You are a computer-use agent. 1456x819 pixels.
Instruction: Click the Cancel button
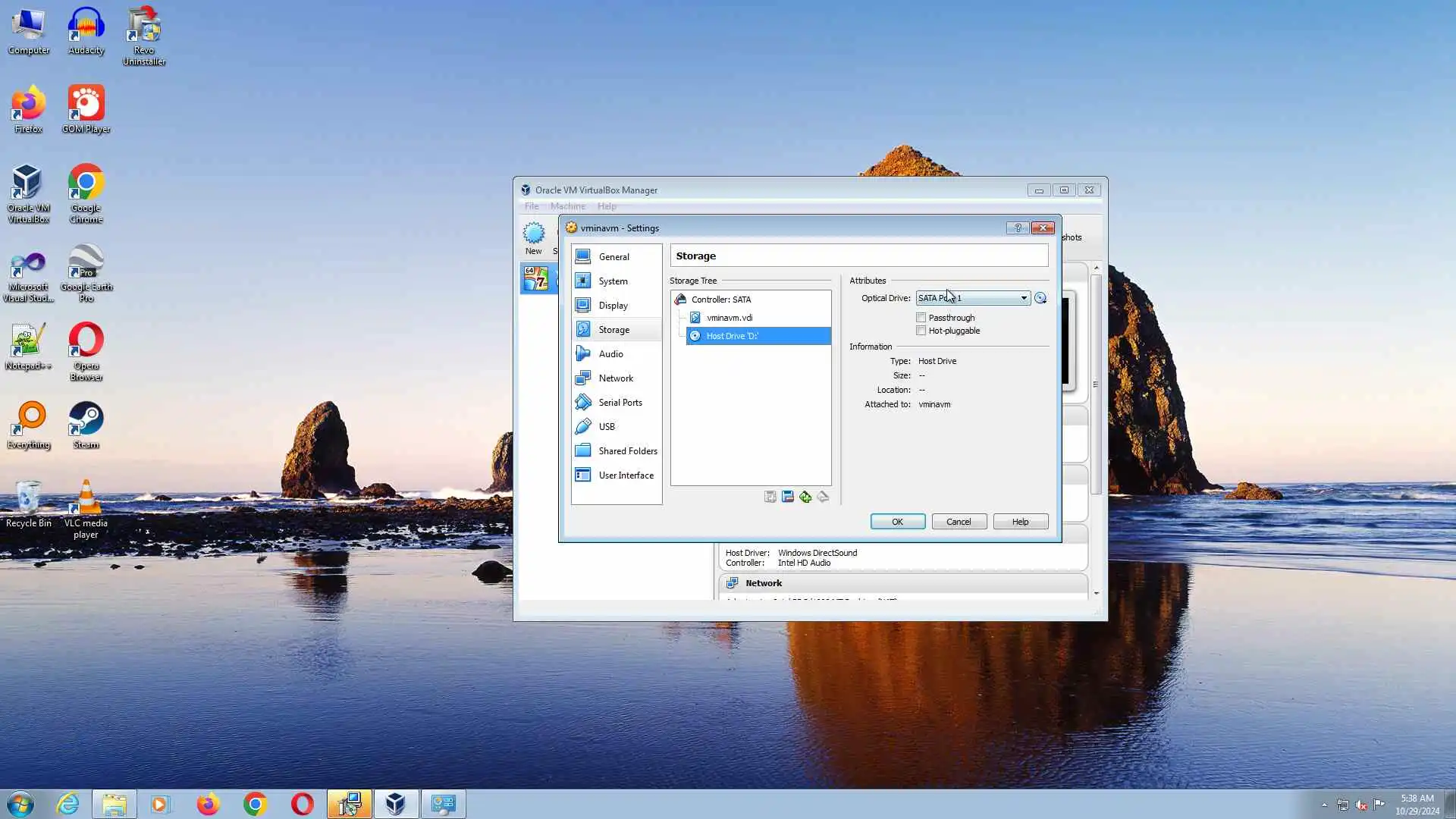point(959,522)
